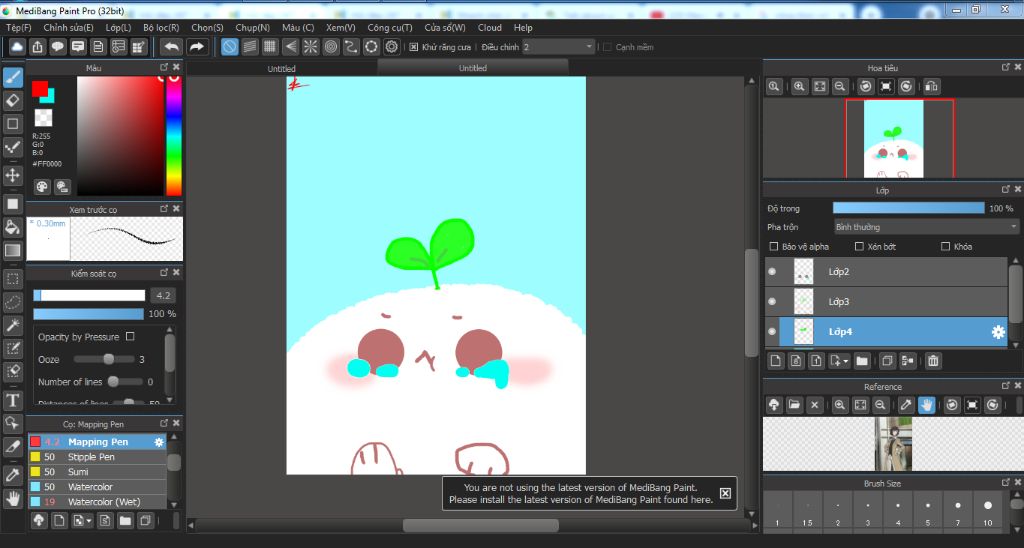
Task: Toggle Khử răng cưa anti-aliasing checkbox
Action: click(413, 47)
